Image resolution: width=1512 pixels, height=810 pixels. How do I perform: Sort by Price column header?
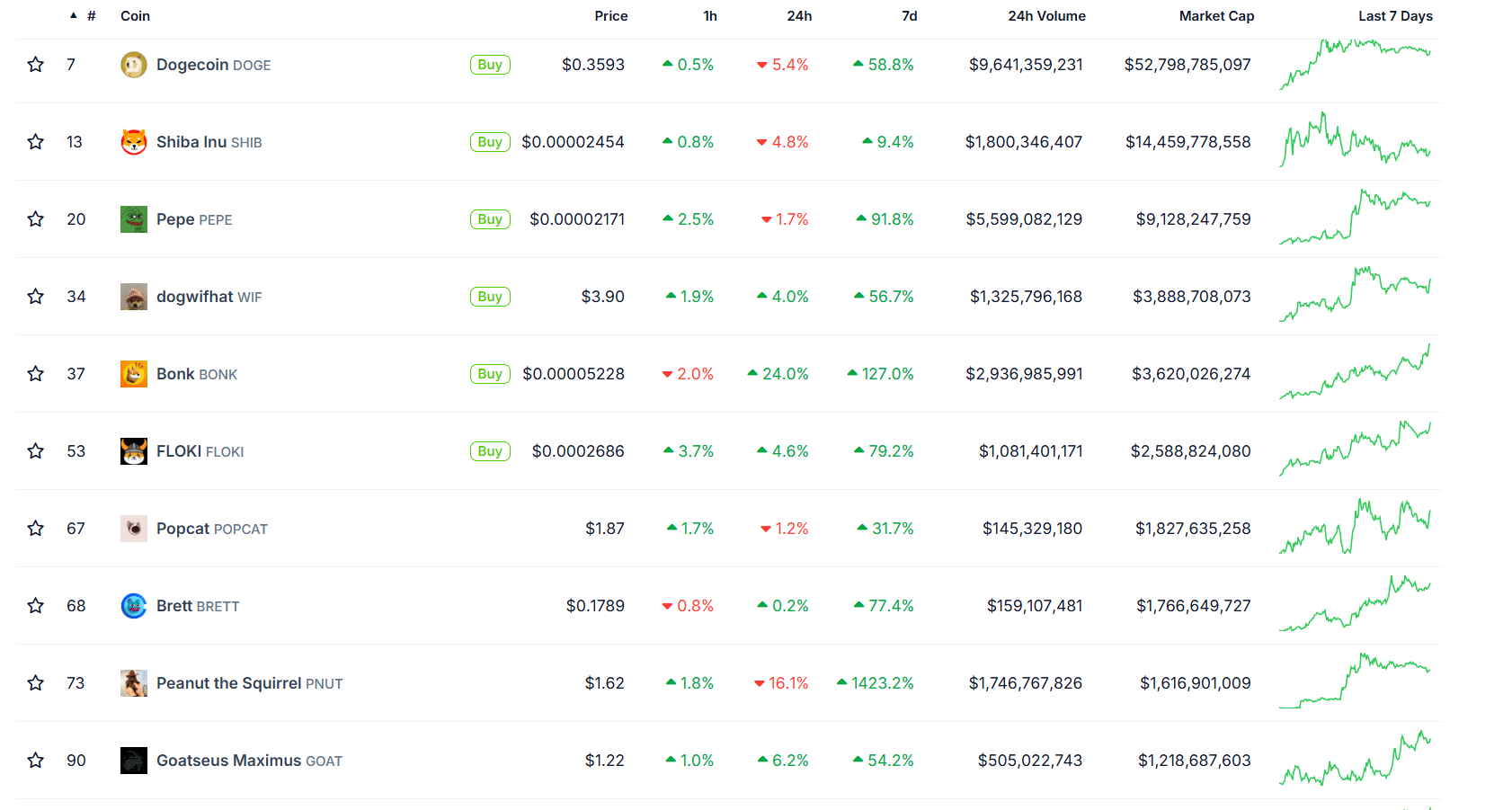[610, 16]
